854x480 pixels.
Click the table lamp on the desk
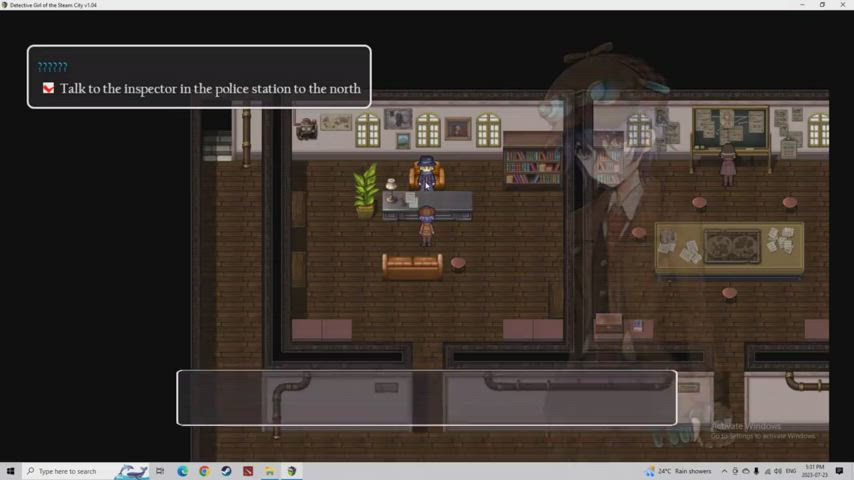pyautogui.click(x=391, y=190)
